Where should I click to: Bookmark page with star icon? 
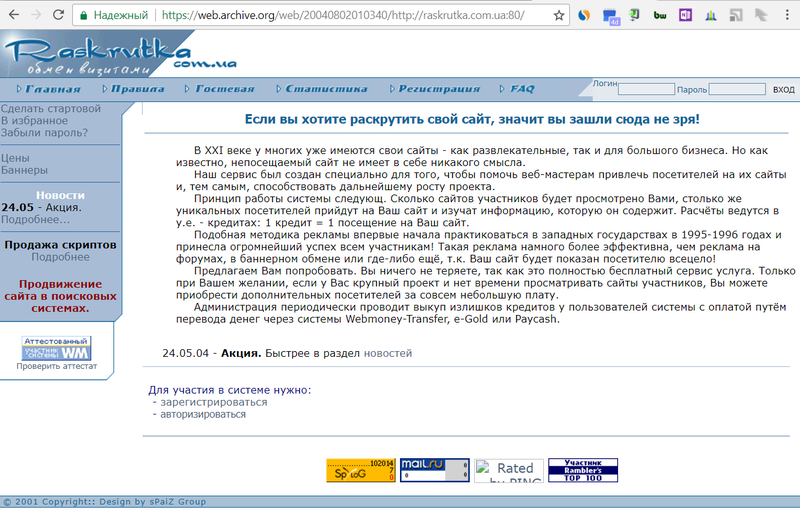(559, 15)
